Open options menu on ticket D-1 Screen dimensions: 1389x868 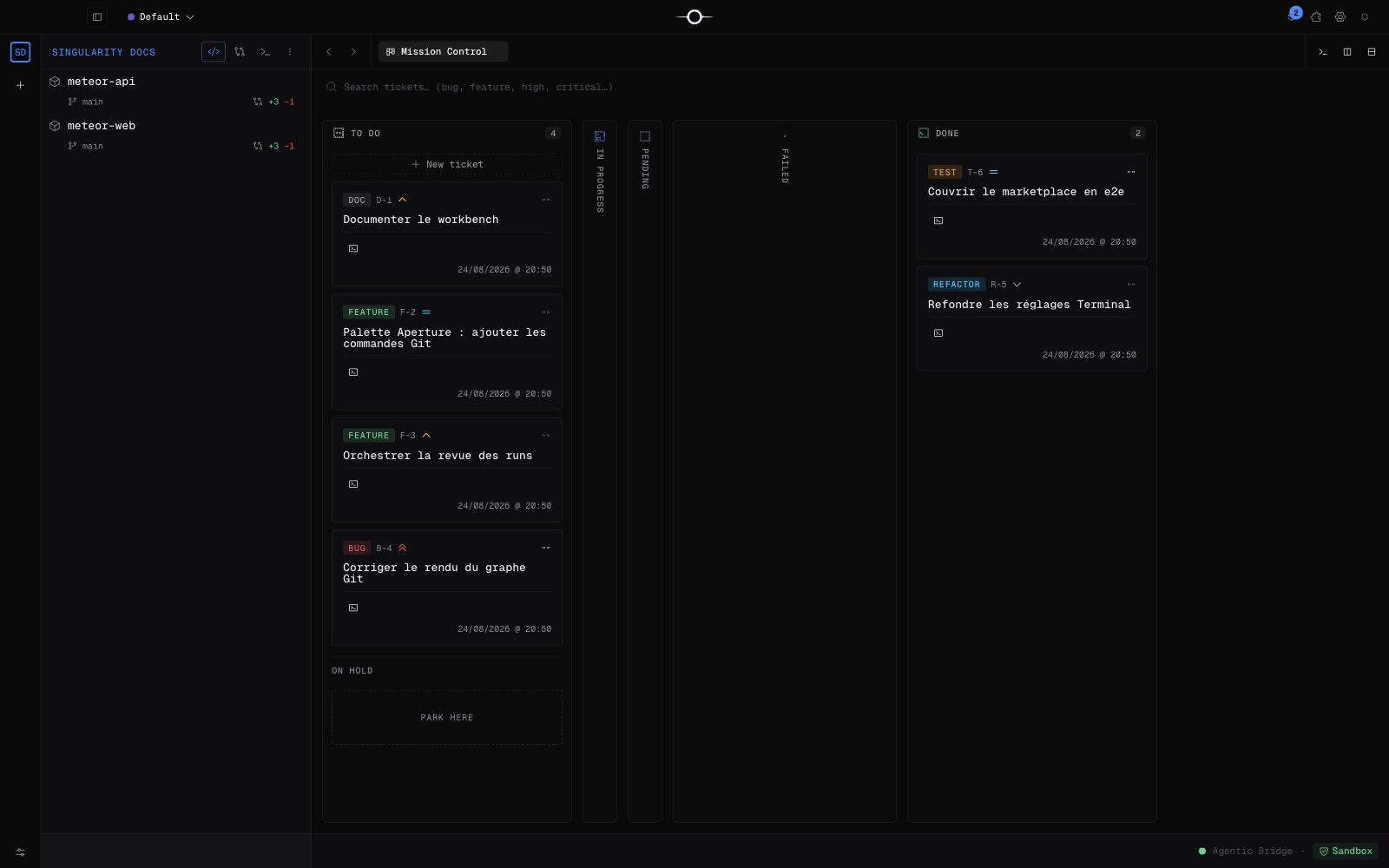click(546, 200)
